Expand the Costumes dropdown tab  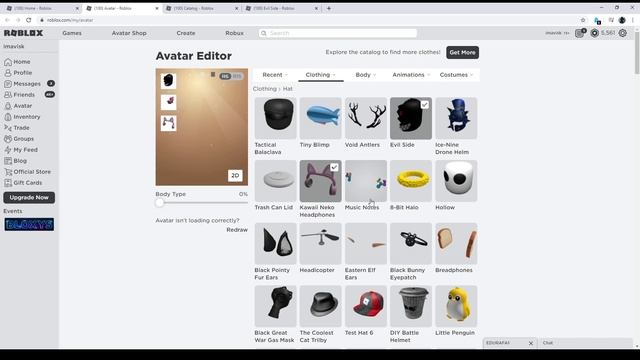456,75
